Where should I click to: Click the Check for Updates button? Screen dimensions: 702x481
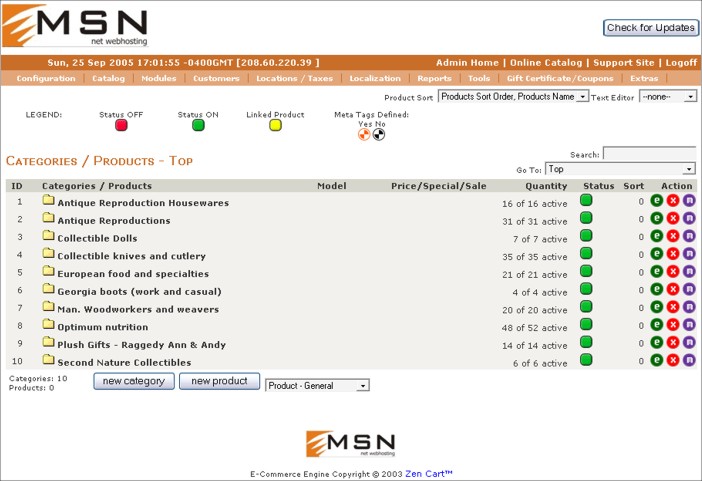coord(650,28)
